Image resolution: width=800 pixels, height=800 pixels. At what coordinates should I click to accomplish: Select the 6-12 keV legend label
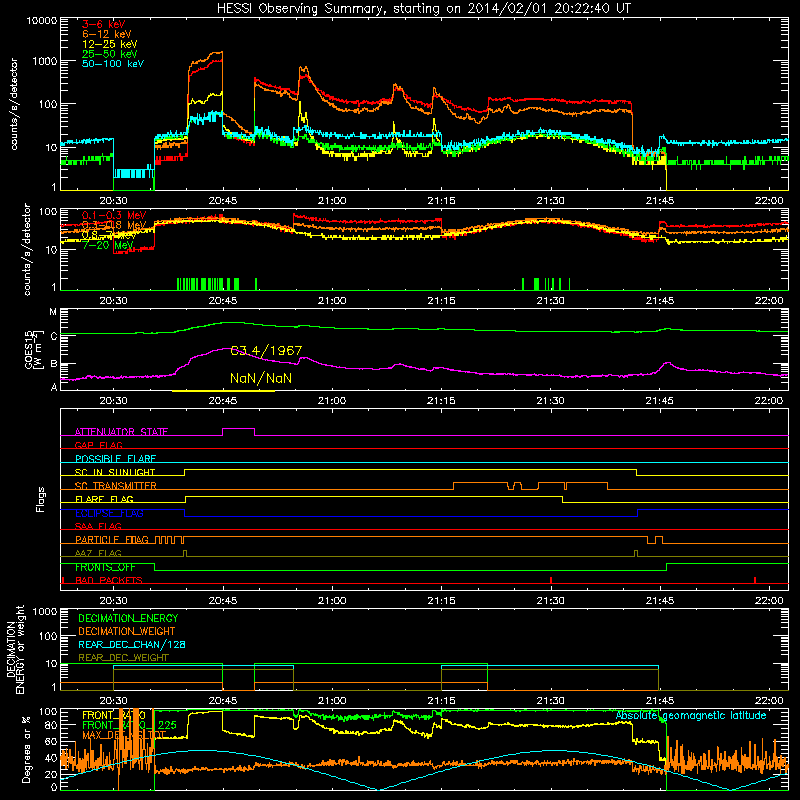[107, 34]
